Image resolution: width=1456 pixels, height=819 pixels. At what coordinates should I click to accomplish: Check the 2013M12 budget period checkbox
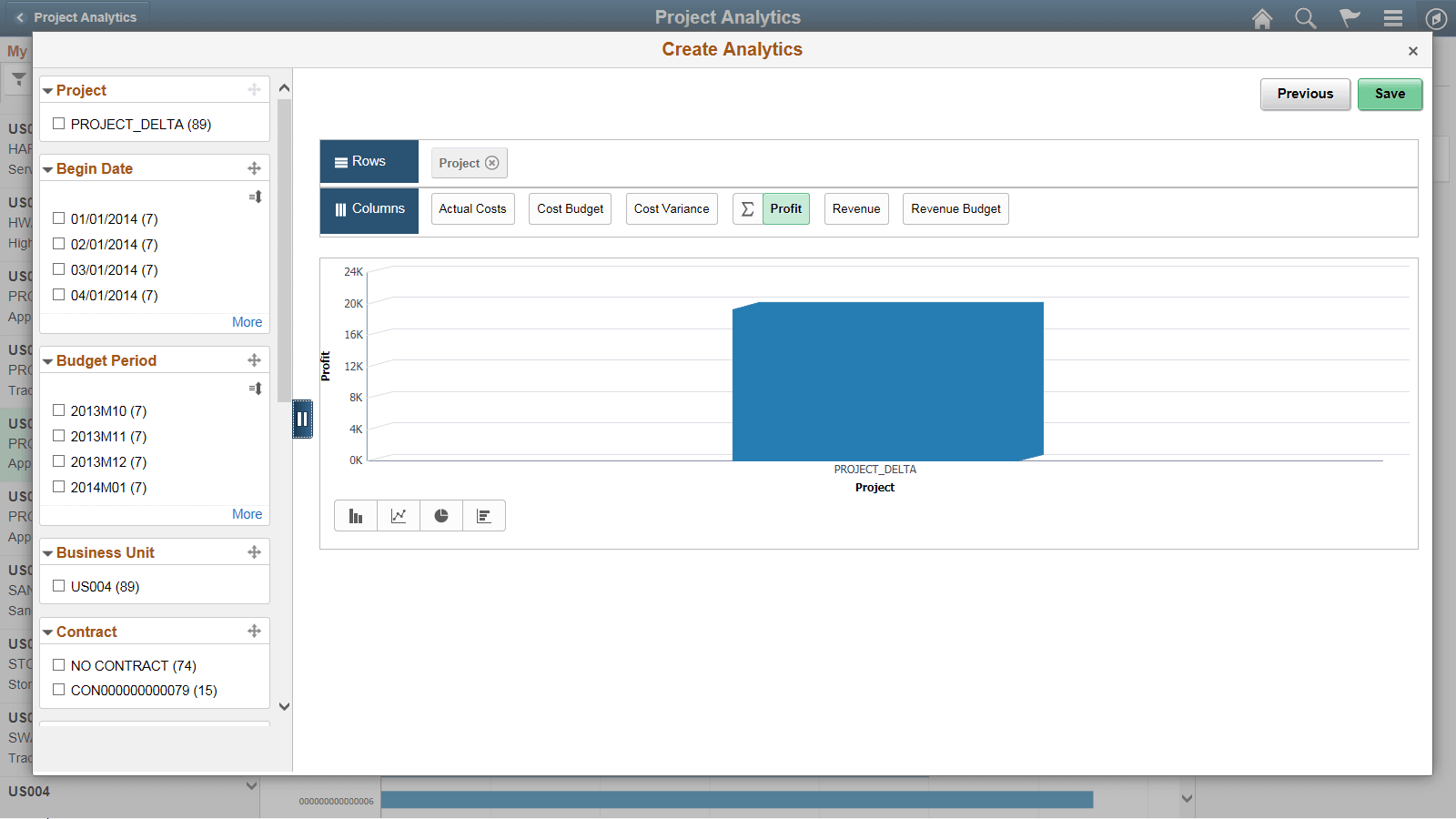[59, 461]
